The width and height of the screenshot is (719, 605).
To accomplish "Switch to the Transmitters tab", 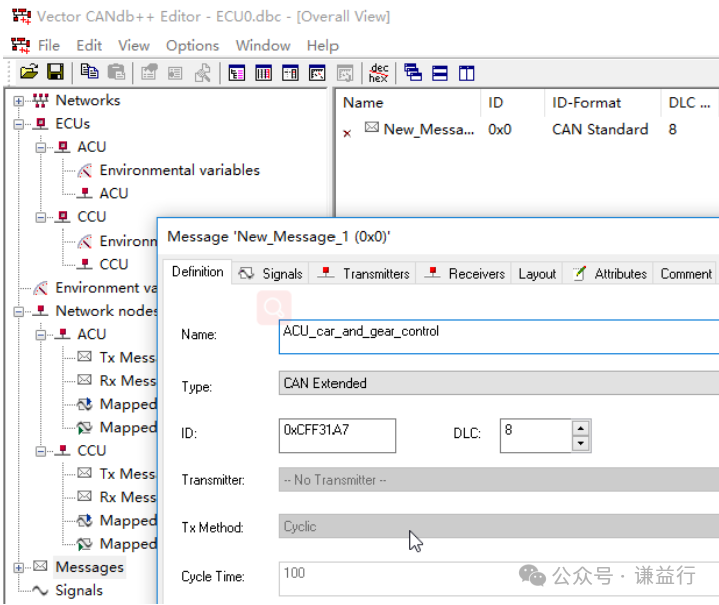I will pyautogui.click(x=363, y=273).
